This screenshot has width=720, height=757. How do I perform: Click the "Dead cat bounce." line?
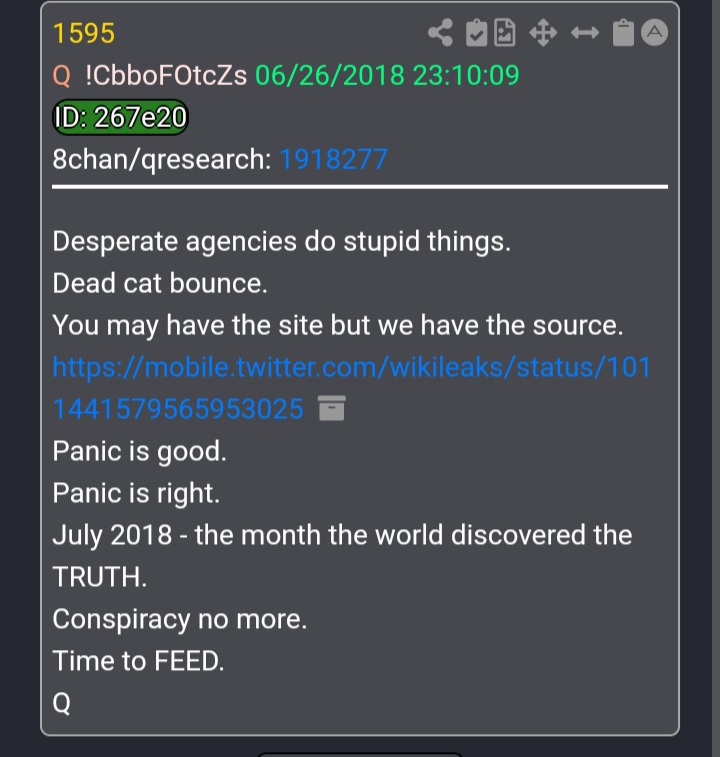click(x=160, y=283)
